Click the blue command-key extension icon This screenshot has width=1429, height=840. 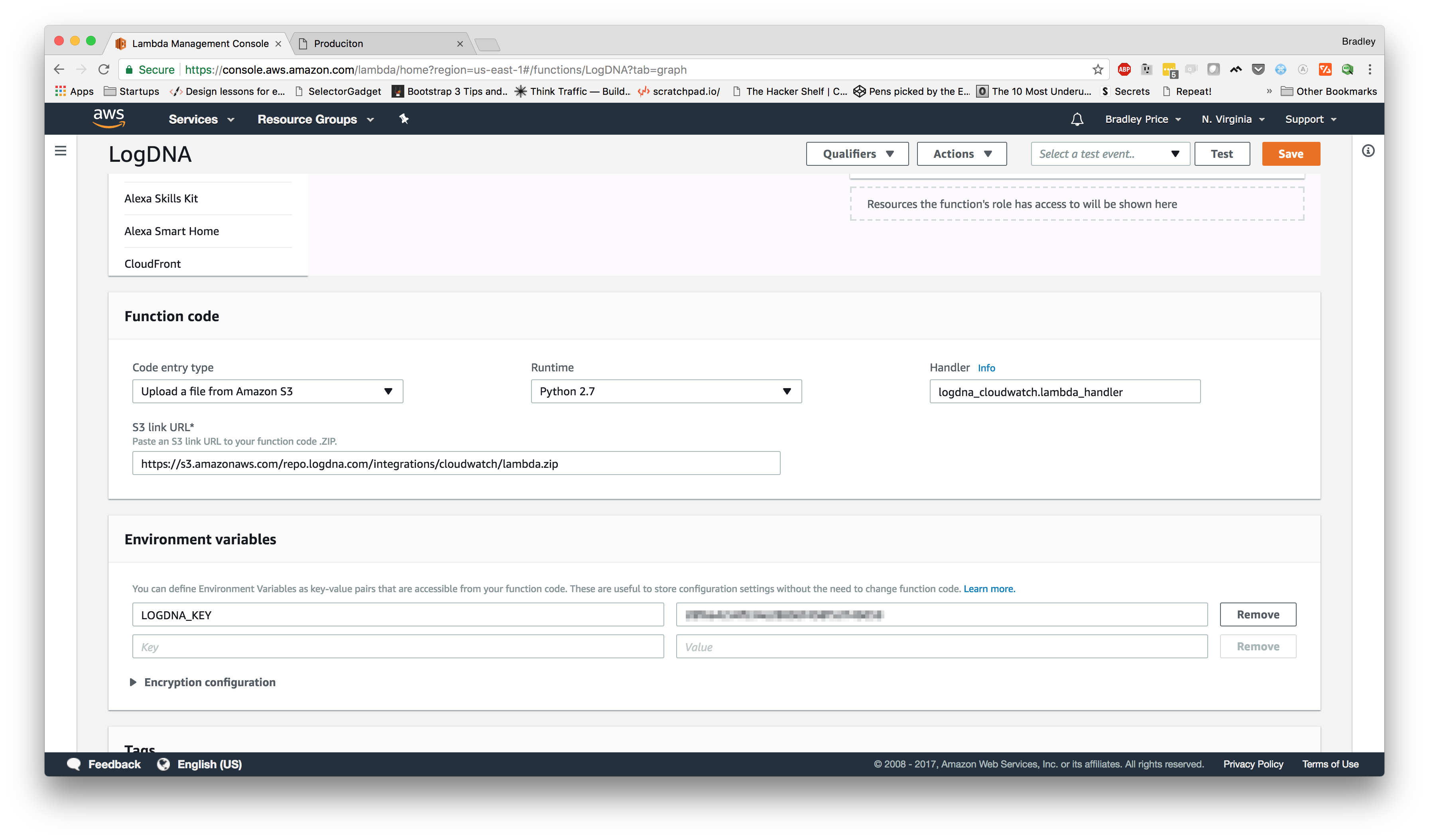[1280, 70]
